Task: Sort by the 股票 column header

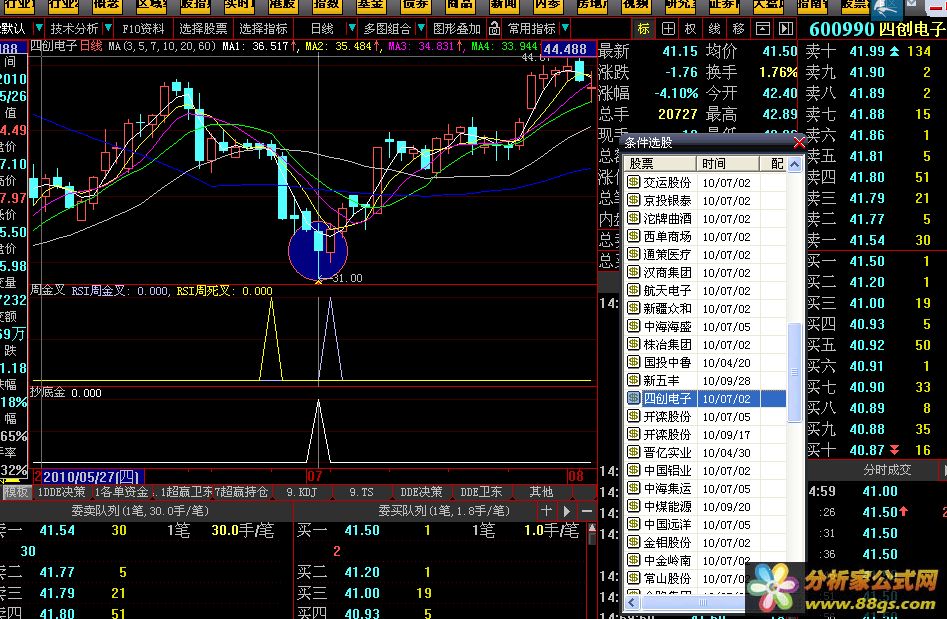Action: pos(660,164)
